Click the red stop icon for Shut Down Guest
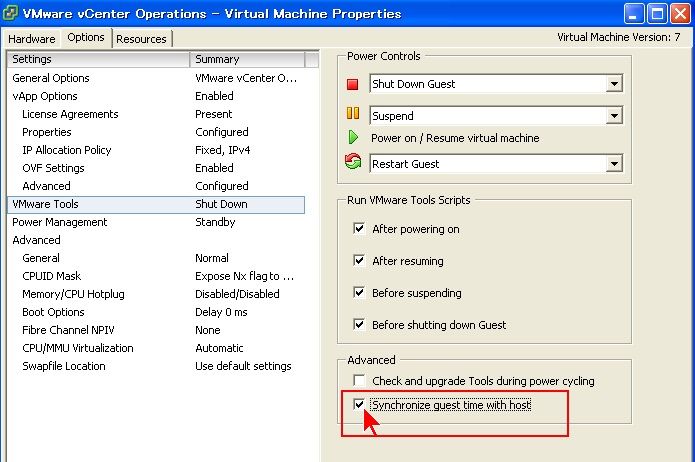The image size is (695, 462). [352, 84]
